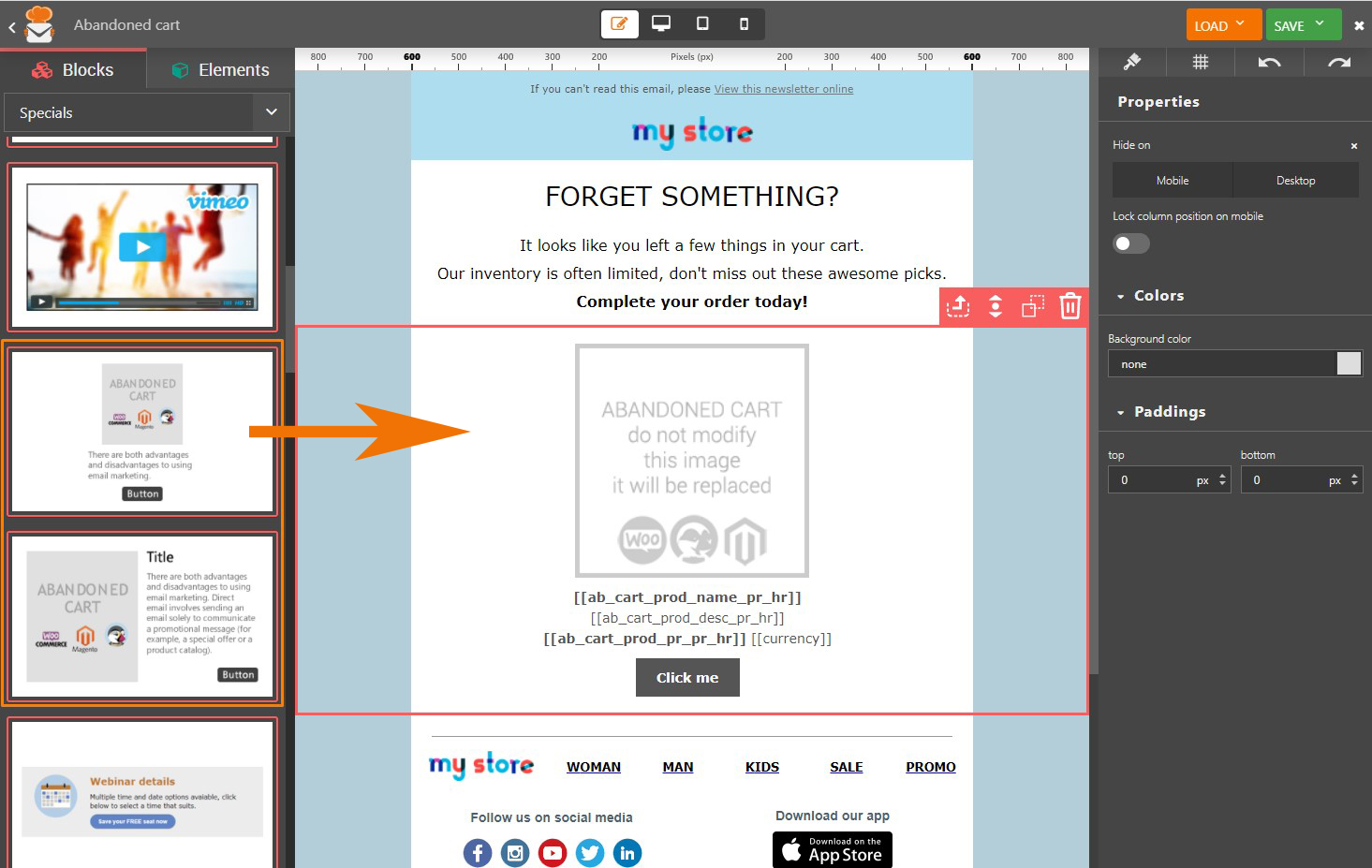Click the Facebook social icon
Image resolution: width=1372 pixels, height=868 pixels.
coord(478,853)
